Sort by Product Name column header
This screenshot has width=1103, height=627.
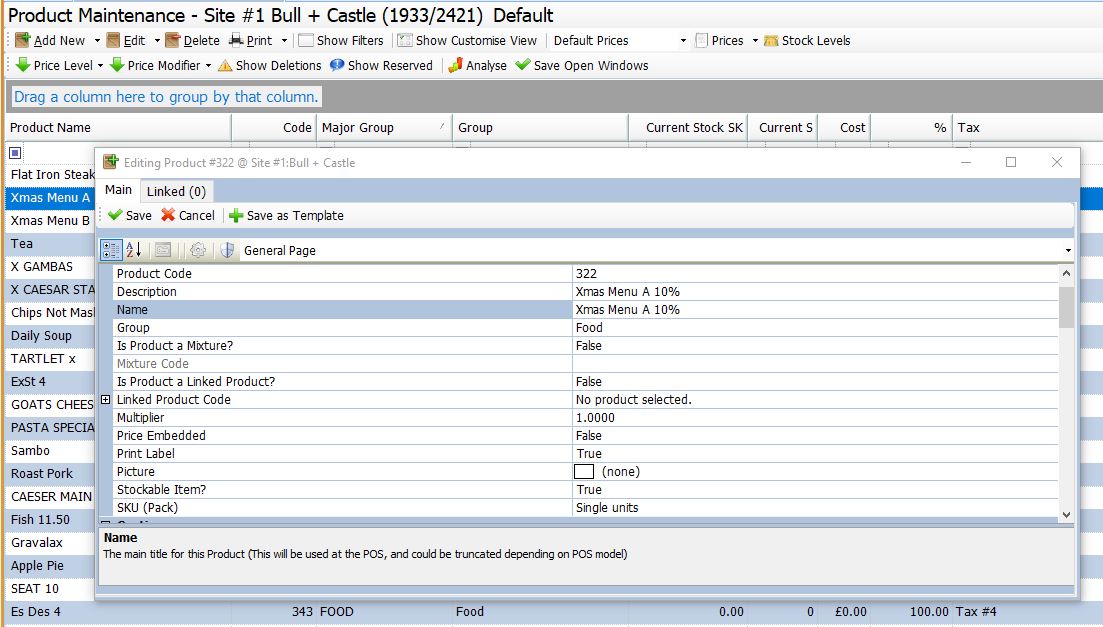[118, 127]
